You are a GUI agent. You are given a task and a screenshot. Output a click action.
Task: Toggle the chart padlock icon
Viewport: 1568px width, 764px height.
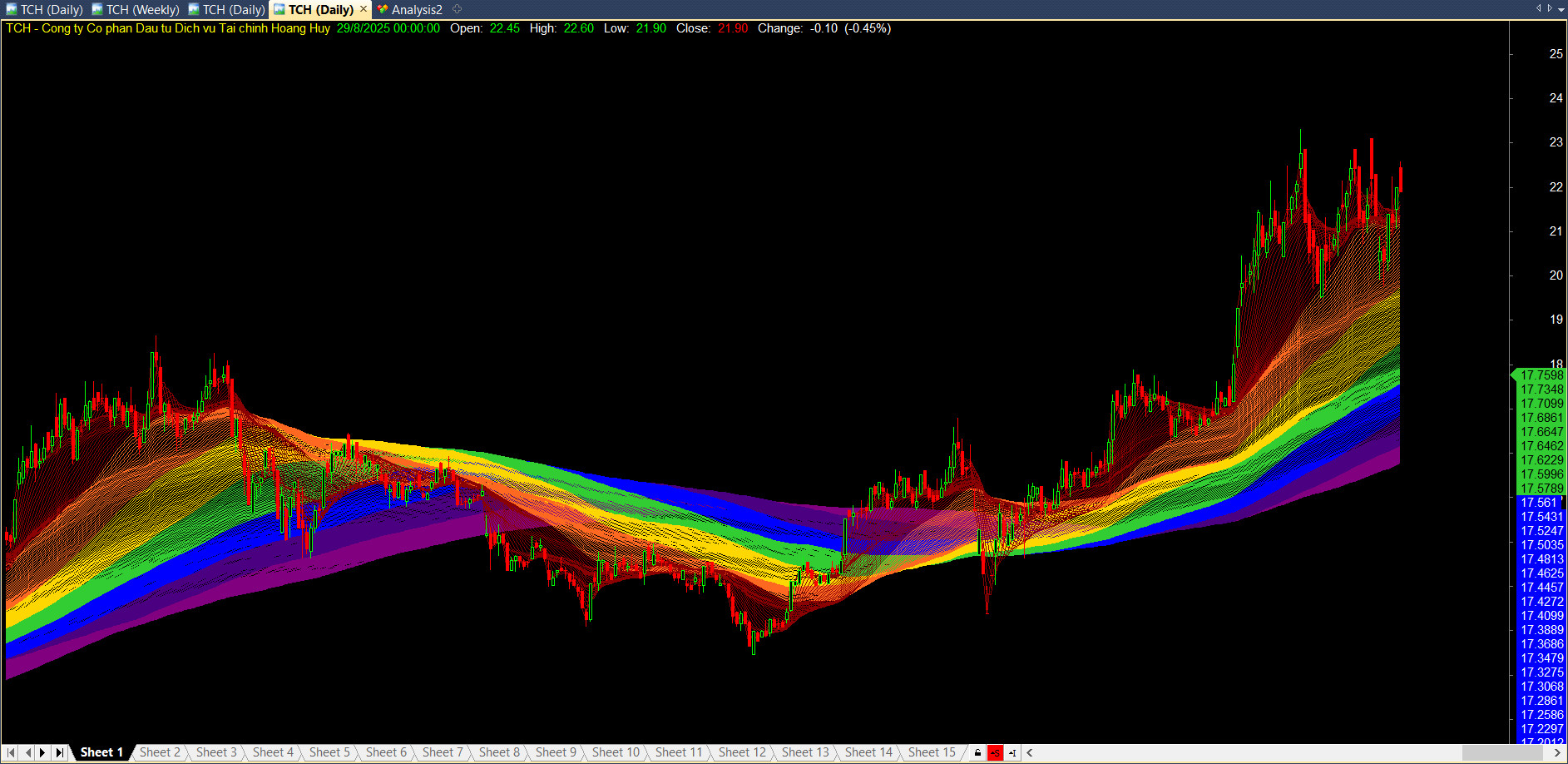point(977,753)
